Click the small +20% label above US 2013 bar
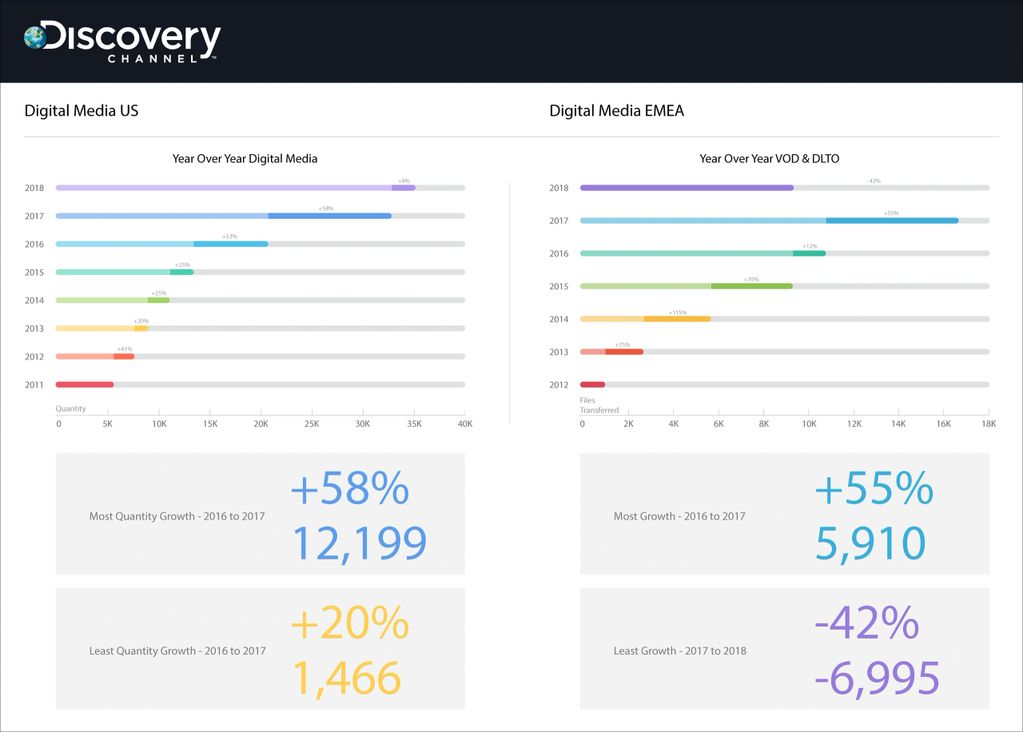Screen dimensions: 1023x732 142,321
